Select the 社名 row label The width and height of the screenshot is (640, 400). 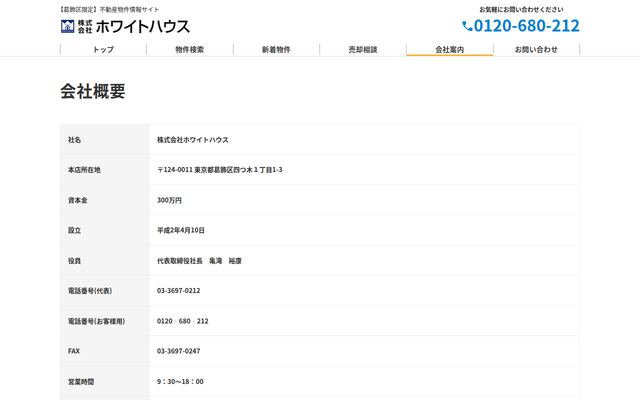pos(74,140)
